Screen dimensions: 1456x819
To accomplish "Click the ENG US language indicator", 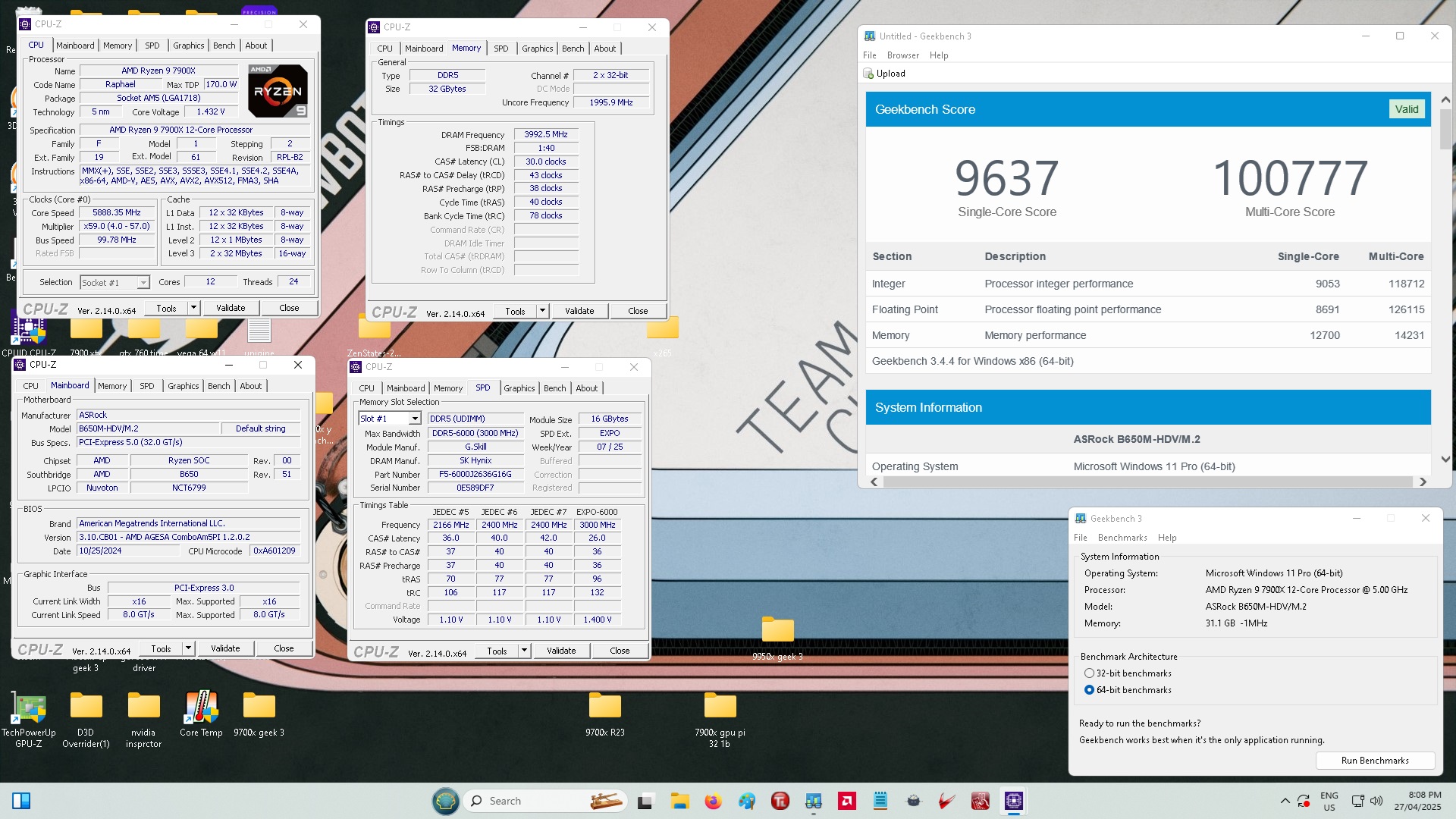I will (1329, 801).
